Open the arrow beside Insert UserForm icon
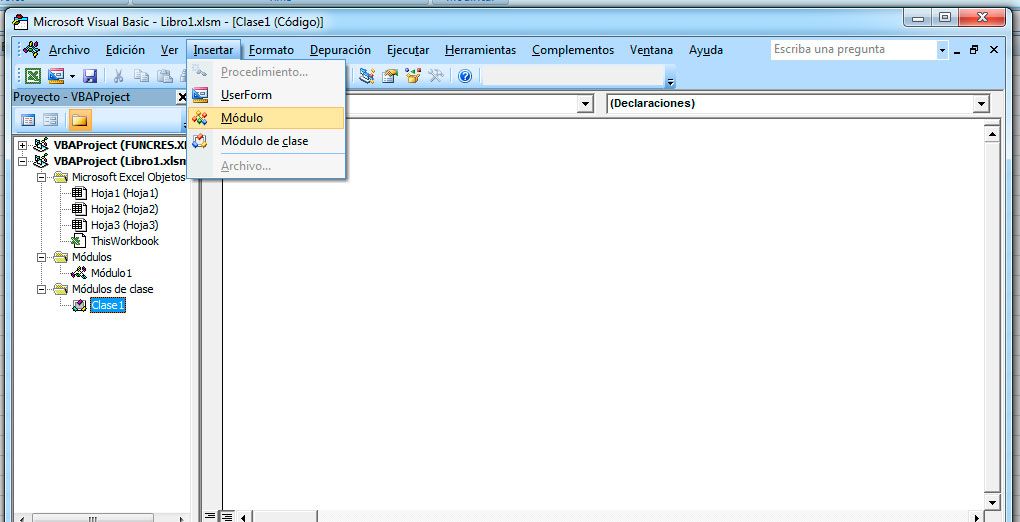This screenshot has height=522, width=1020. (x=72, y=77)
